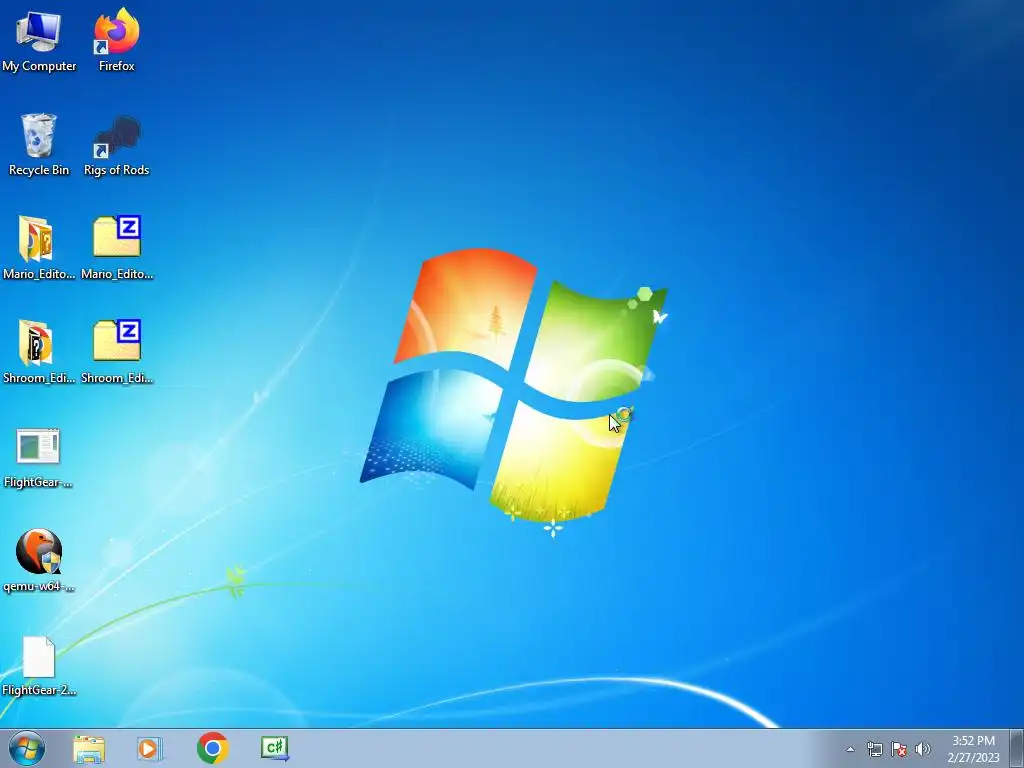Select the My Computer desktop icon
The image size is (1024, 768).
(x=39, y=31)
